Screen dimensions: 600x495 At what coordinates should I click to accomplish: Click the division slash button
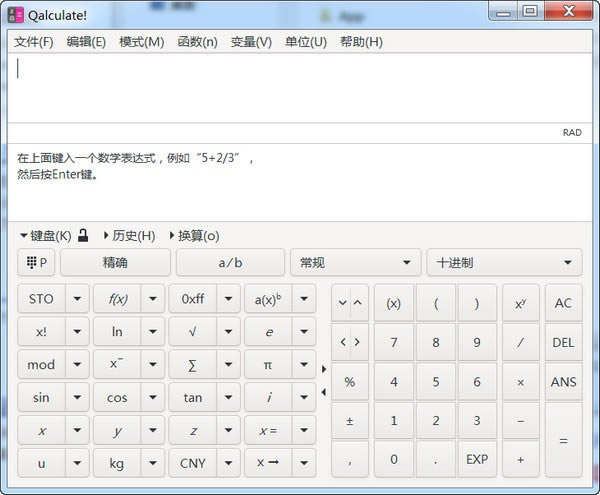(520, 342)
